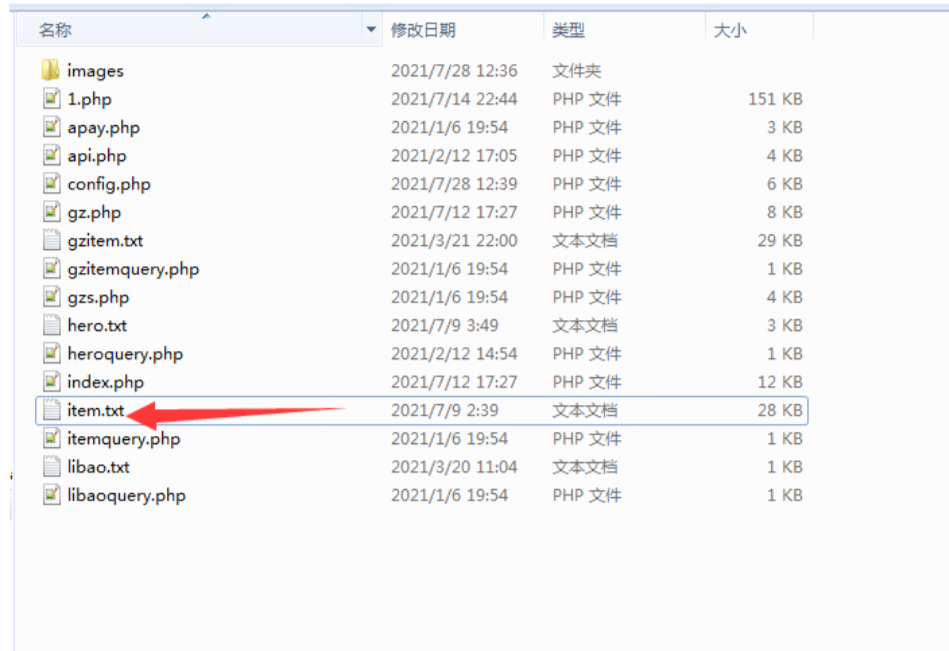Select the gzitemquery.php file icon
The height and width of the screenshot is (651, 949).
click(x=51, y=269)
